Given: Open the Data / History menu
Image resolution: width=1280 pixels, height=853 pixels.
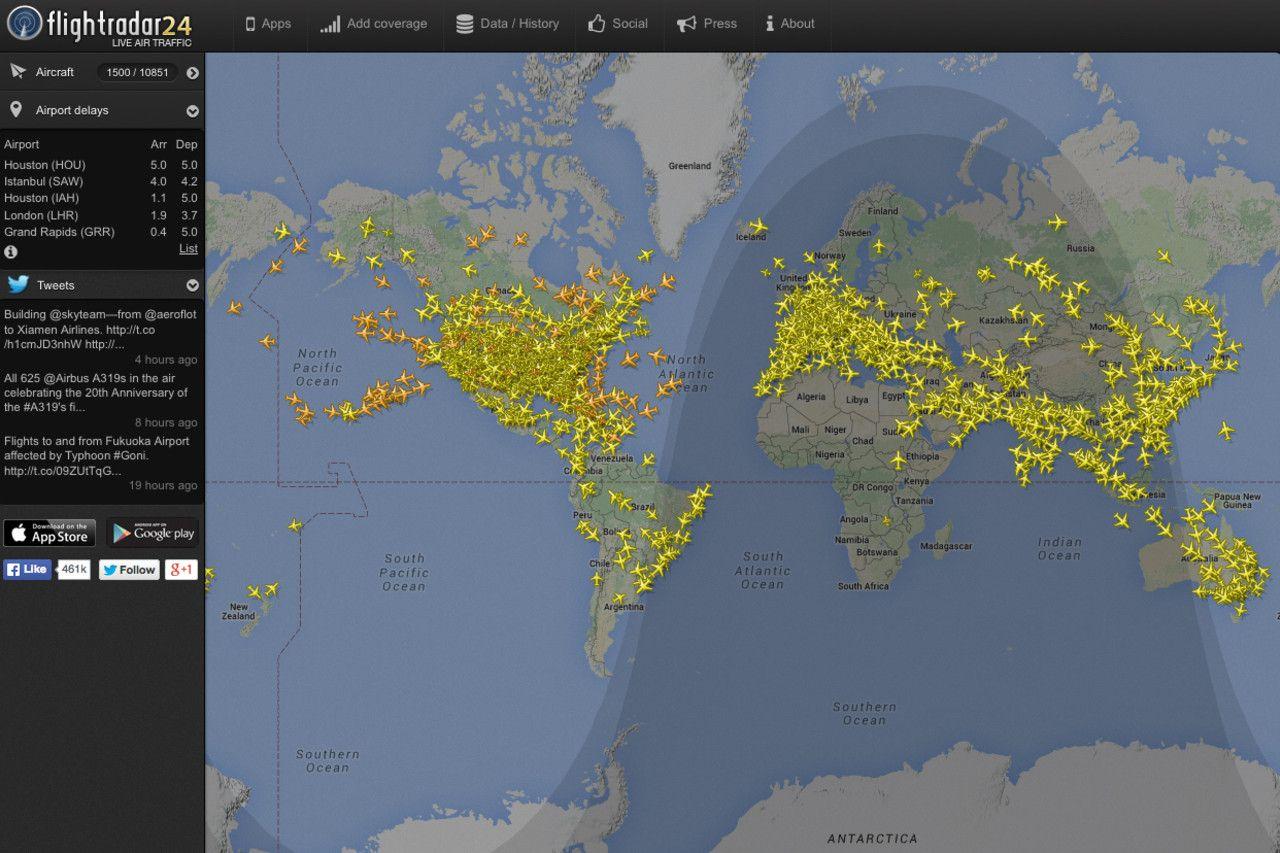Looking at the screenshot, I should pos(507,24).
